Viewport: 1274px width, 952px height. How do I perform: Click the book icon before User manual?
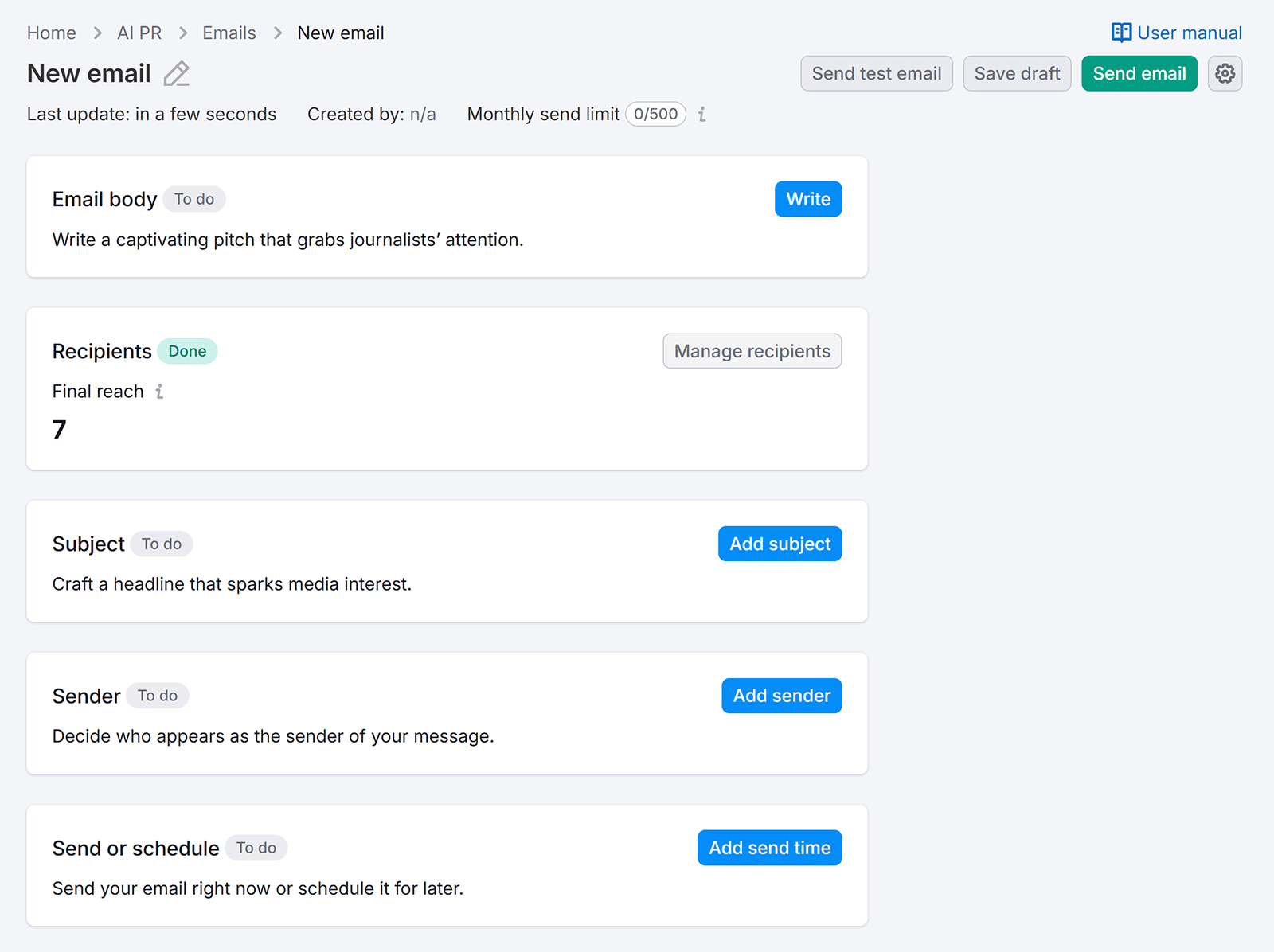tap(1121, 33)
